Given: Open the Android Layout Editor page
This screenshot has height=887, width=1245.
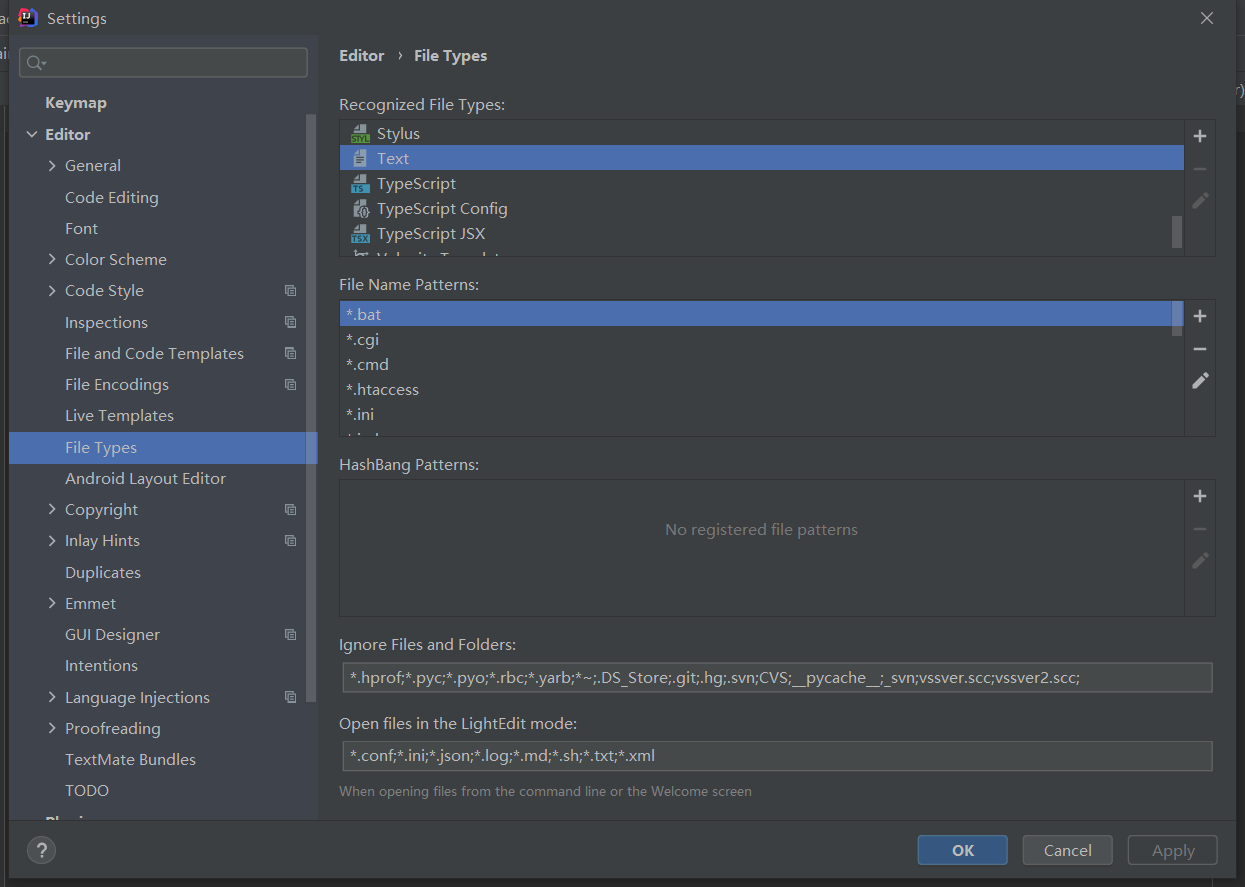Looking at the screenshot, I should (x=145, y=479).
